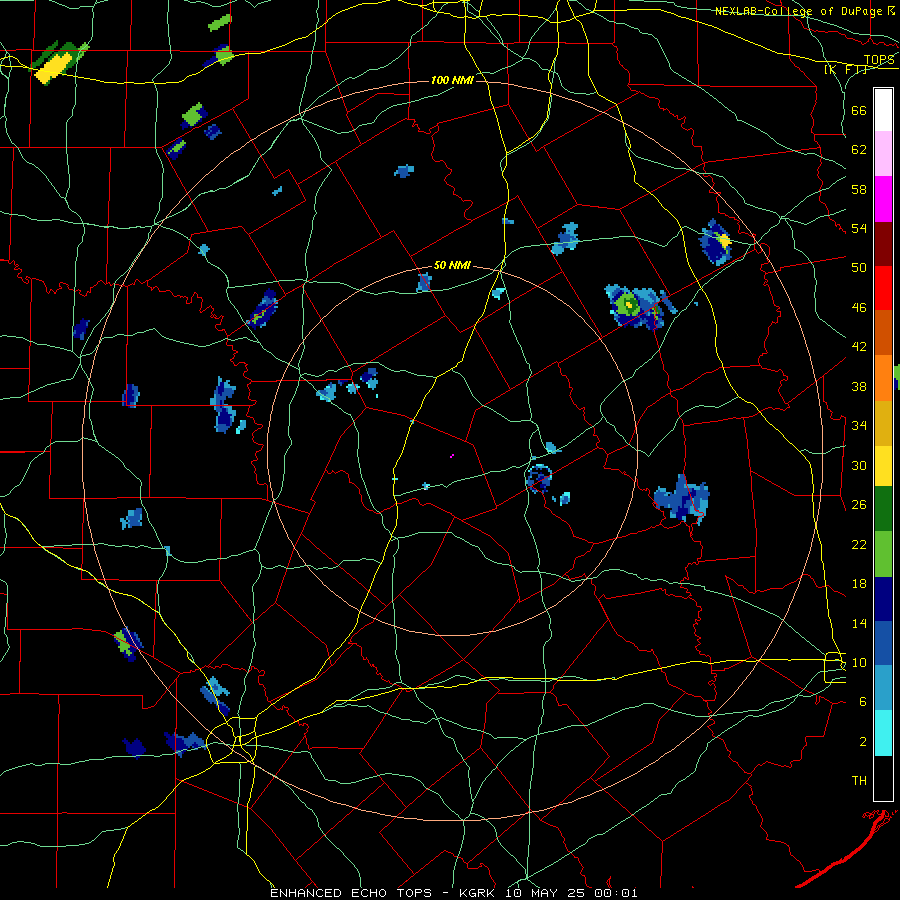Click legend value "66"

click(x=859, y=110)
